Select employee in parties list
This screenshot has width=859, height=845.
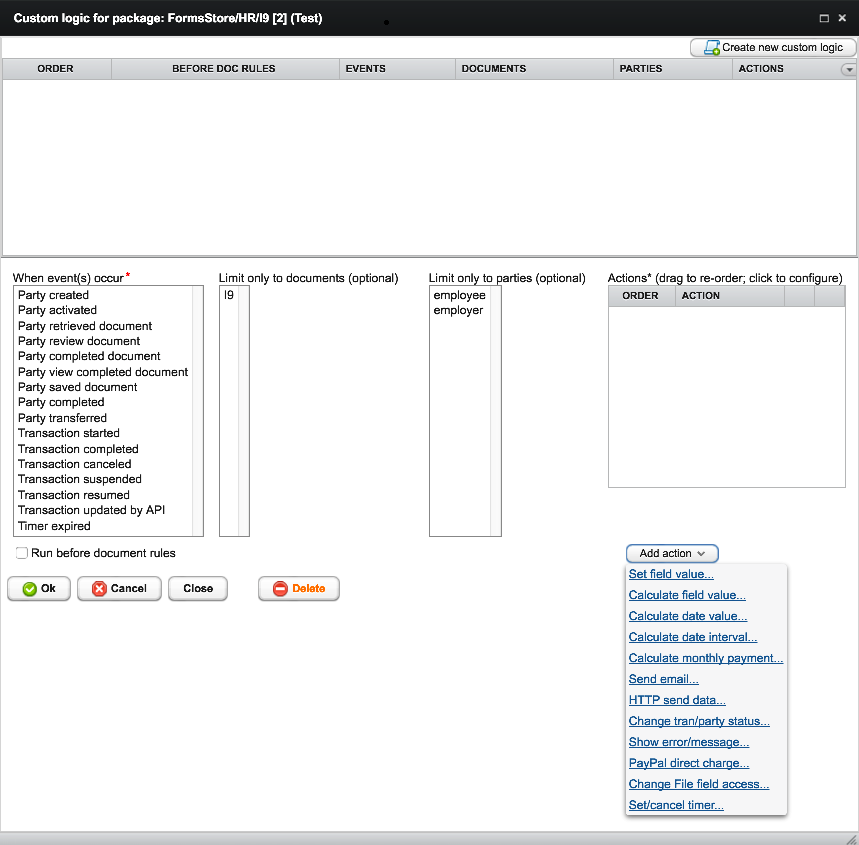click(459, 295)
